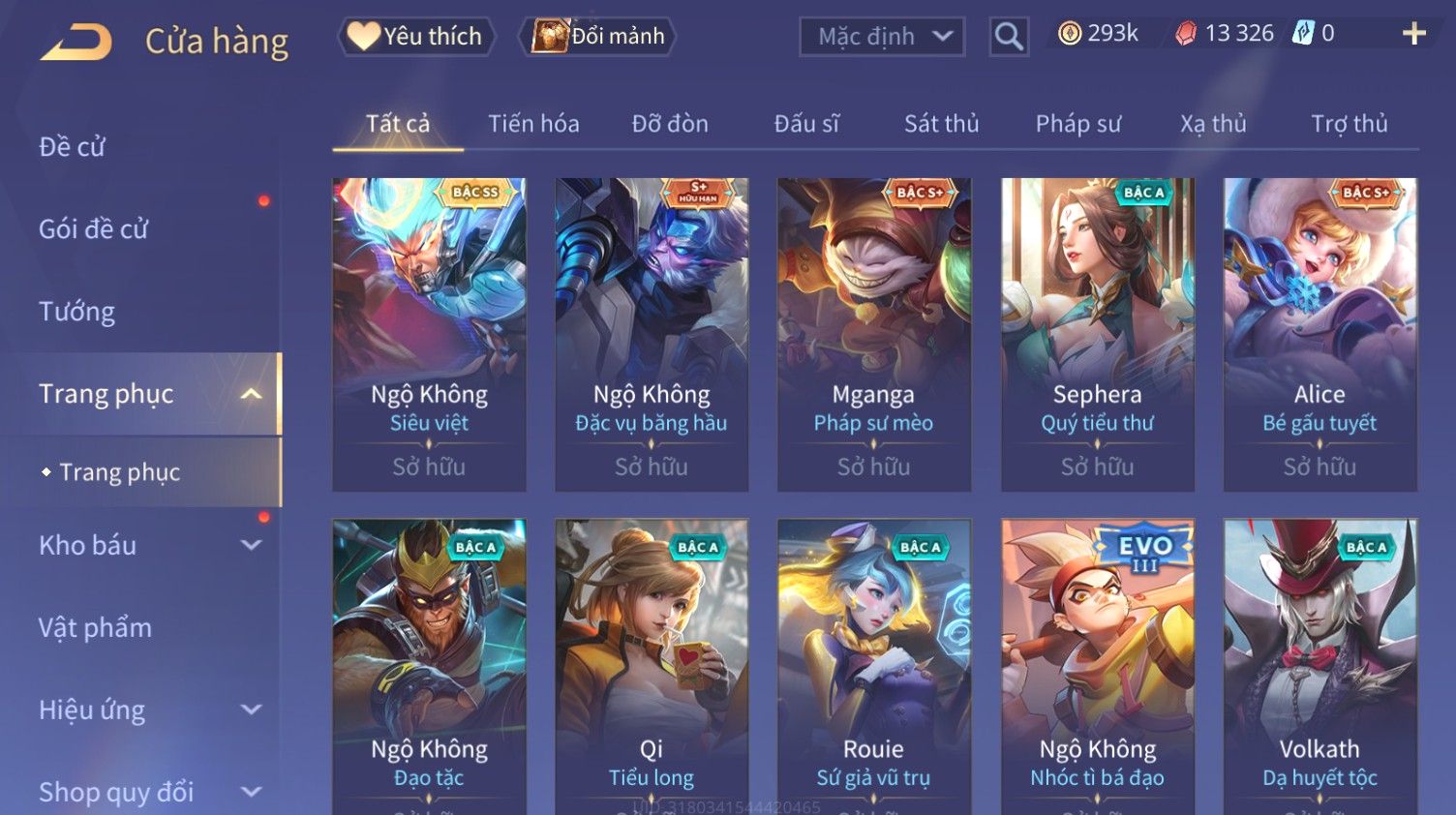Open the Alice Bé gấu tuyết skin

pos(1319,334)
